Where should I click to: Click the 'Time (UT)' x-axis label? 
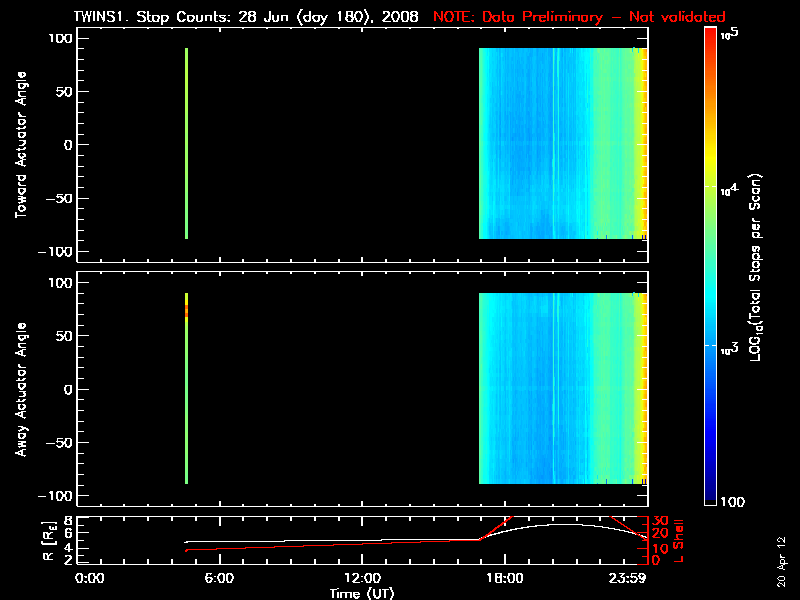click(x=363, y=593)
